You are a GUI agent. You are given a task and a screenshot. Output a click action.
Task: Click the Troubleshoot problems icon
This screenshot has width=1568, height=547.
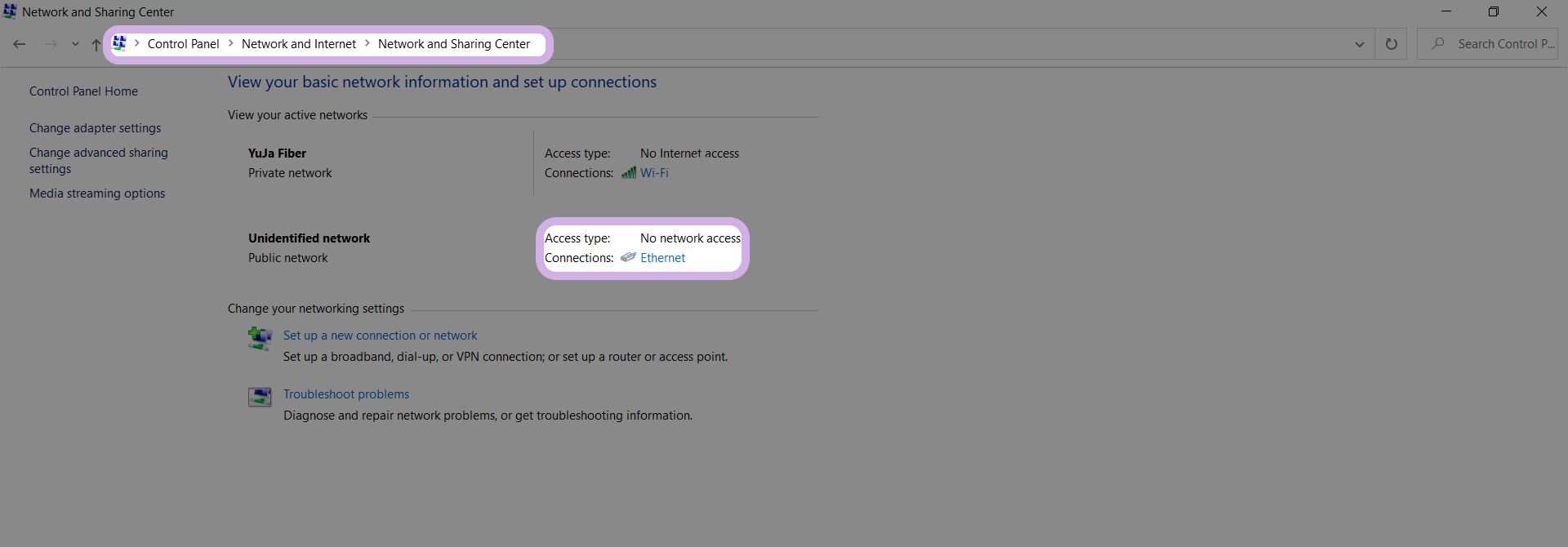pos(260,397)
